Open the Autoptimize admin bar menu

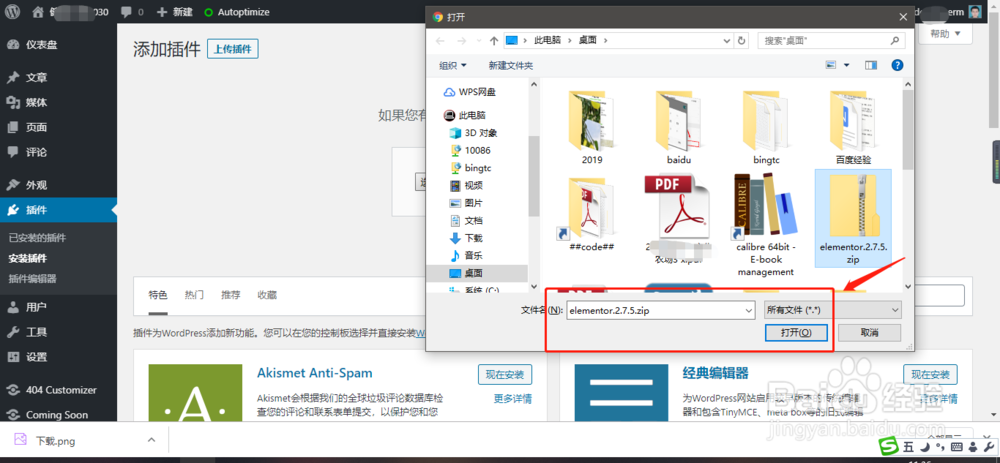pos(237,12)
